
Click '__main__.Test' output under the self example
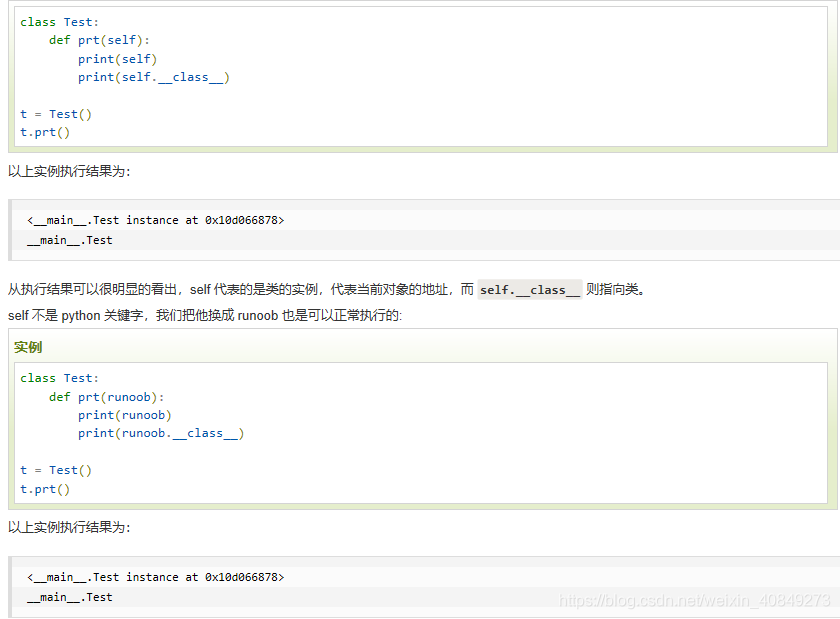(70, 241)
